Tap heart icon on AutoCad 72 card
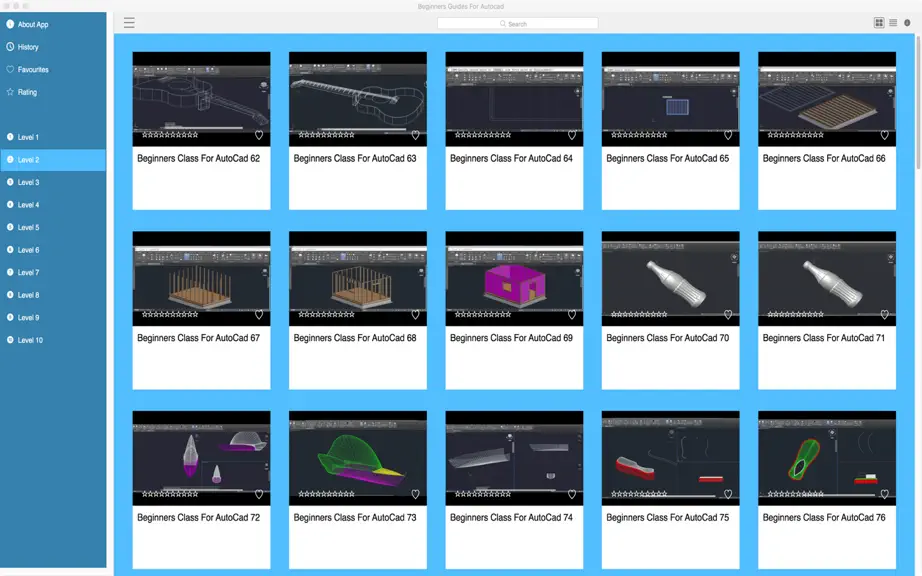The width and height of the screenshot is (922, 576). (259, 495)
